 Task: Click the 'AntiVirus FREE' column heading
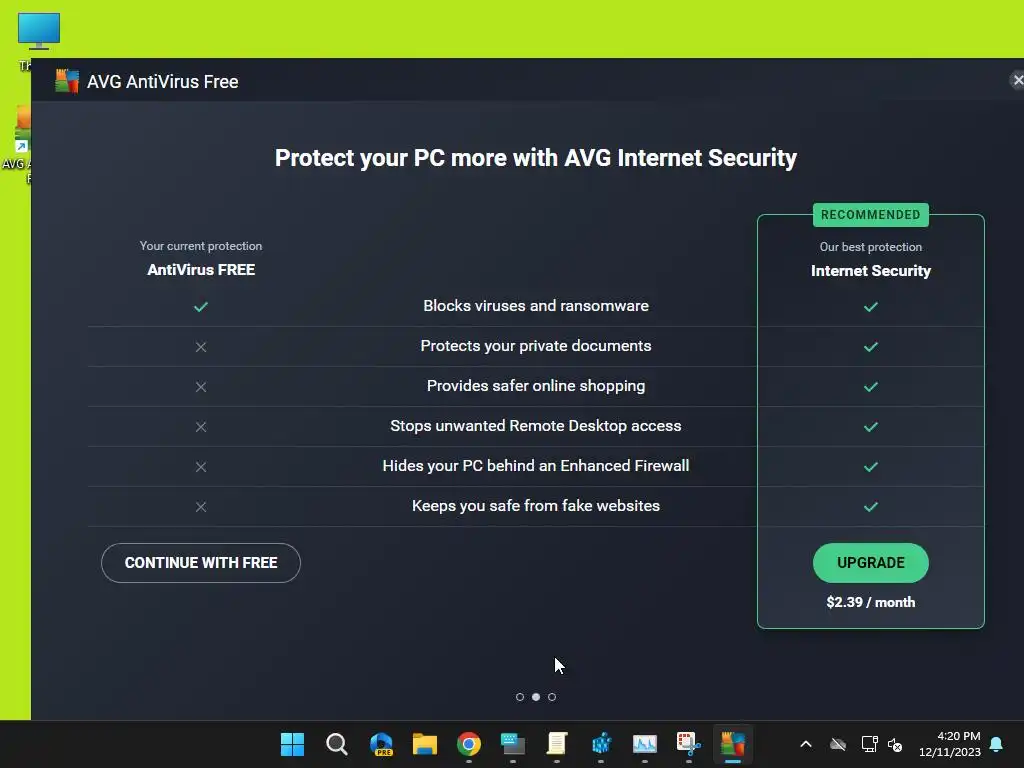(x=200, y=270)
